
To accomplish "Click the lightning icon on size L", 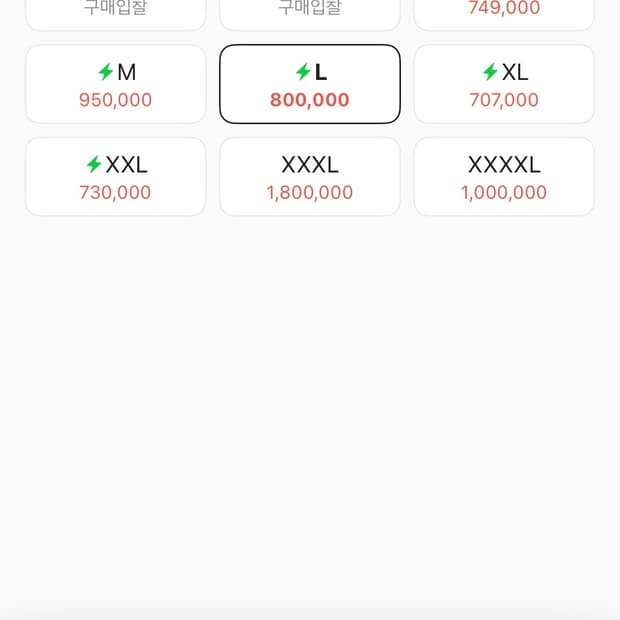I will (303, 72).
